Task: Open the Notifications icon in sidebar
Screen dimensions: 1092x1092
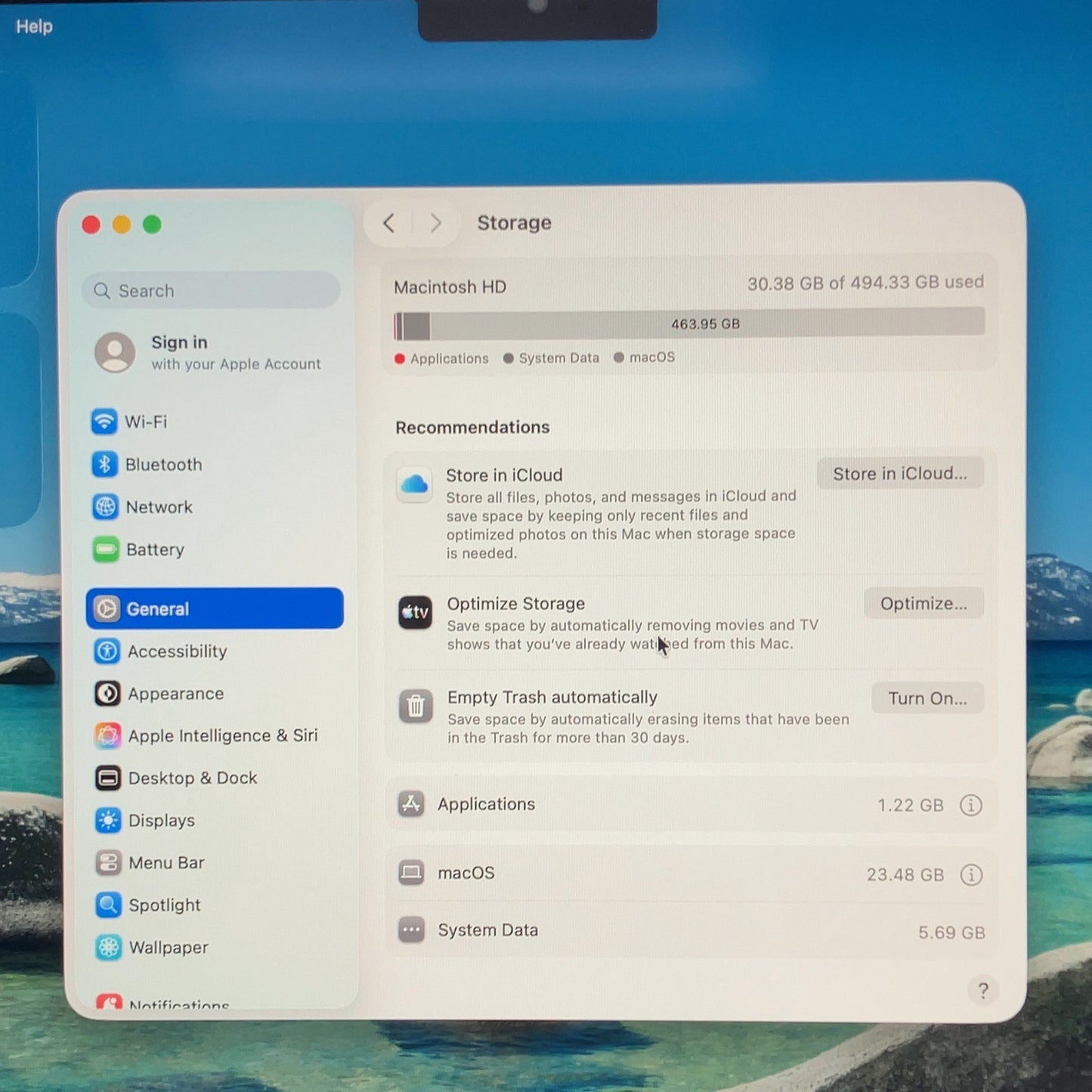Action: tap(110, 1001)
